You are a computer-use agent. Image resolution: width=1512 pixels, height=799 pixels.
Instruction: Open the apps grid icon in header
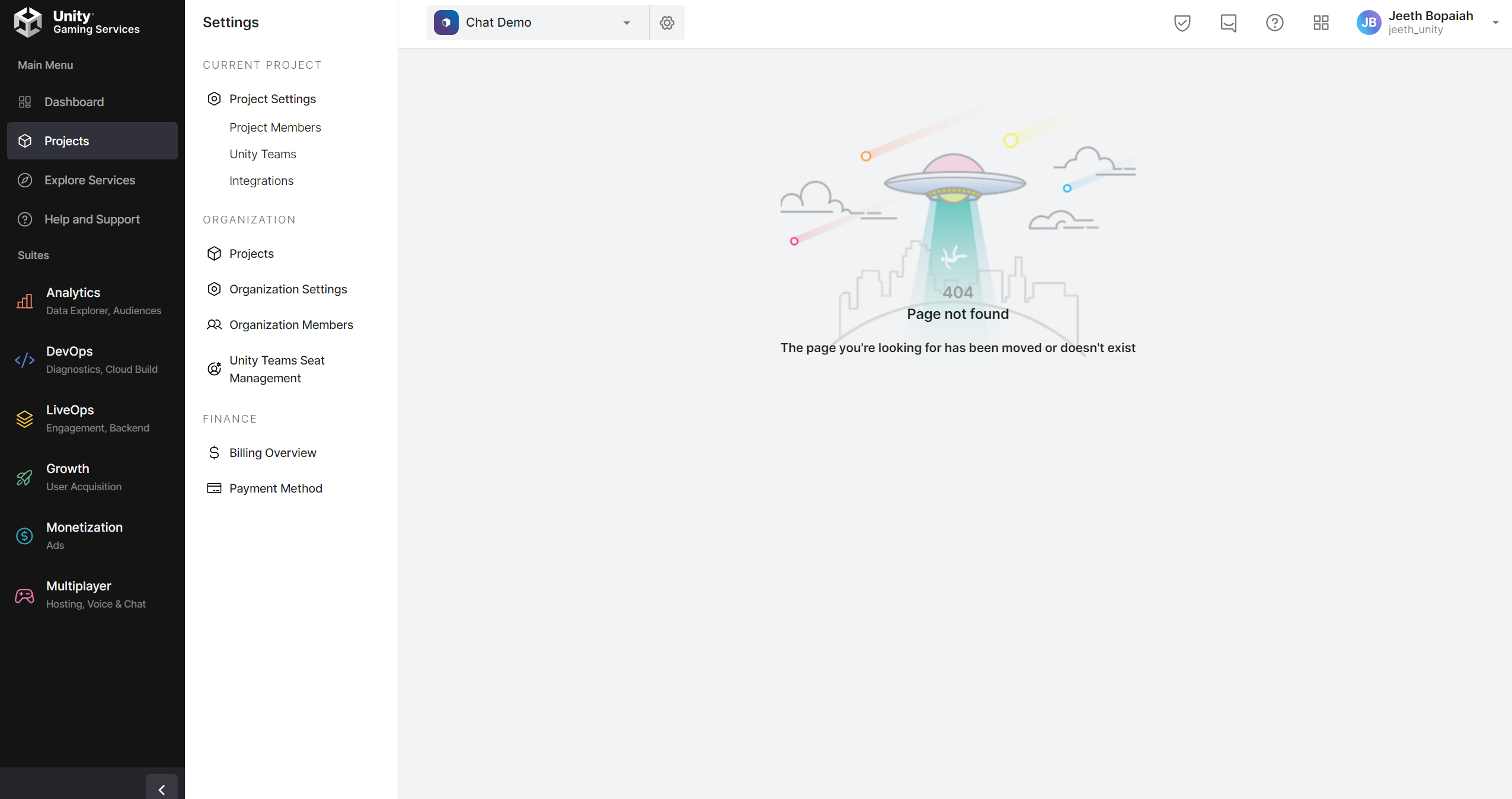[1321, 23]
